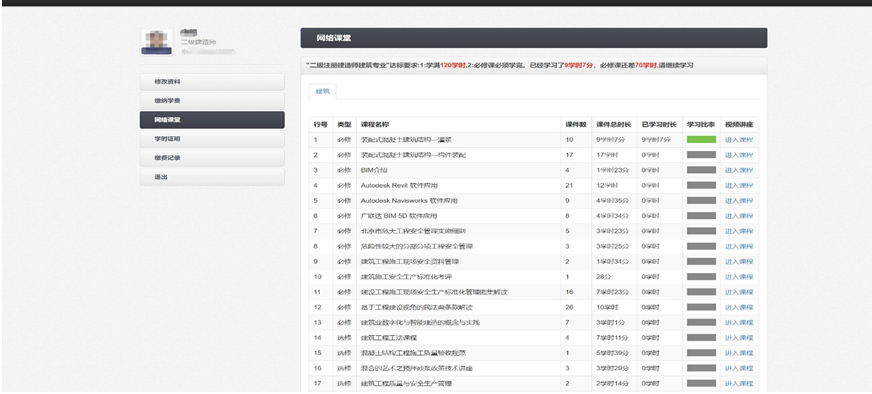This screenshot has height=394, width=872.
Task: Click the gray progress bar in row 17
Action: point(701,383)
